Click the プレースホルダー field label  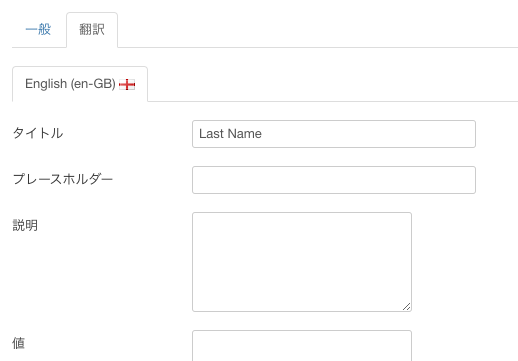tap(63, 179)
